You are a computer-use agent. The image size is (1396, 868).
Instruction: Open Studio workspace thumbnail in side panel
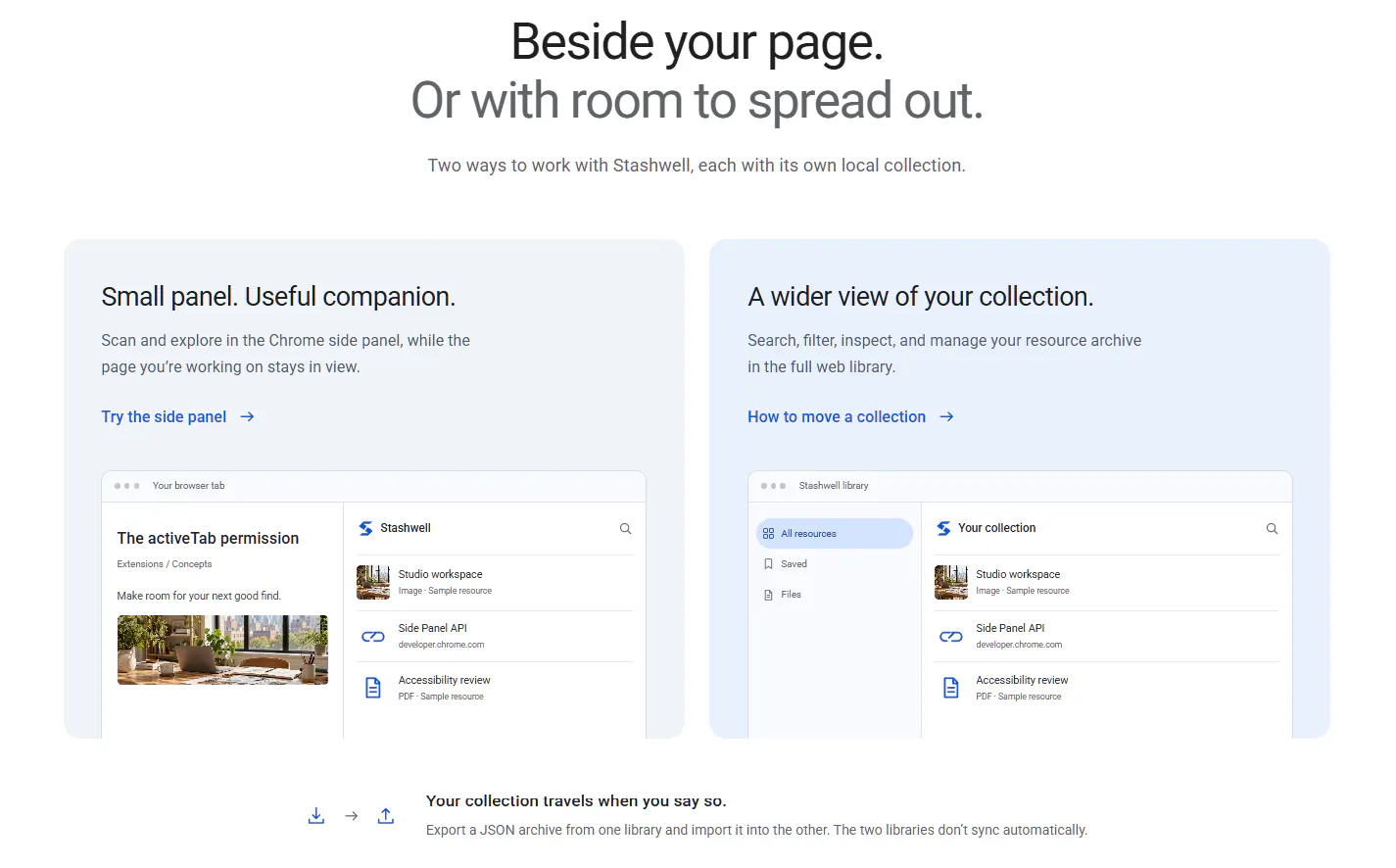[x=373, y=582]
